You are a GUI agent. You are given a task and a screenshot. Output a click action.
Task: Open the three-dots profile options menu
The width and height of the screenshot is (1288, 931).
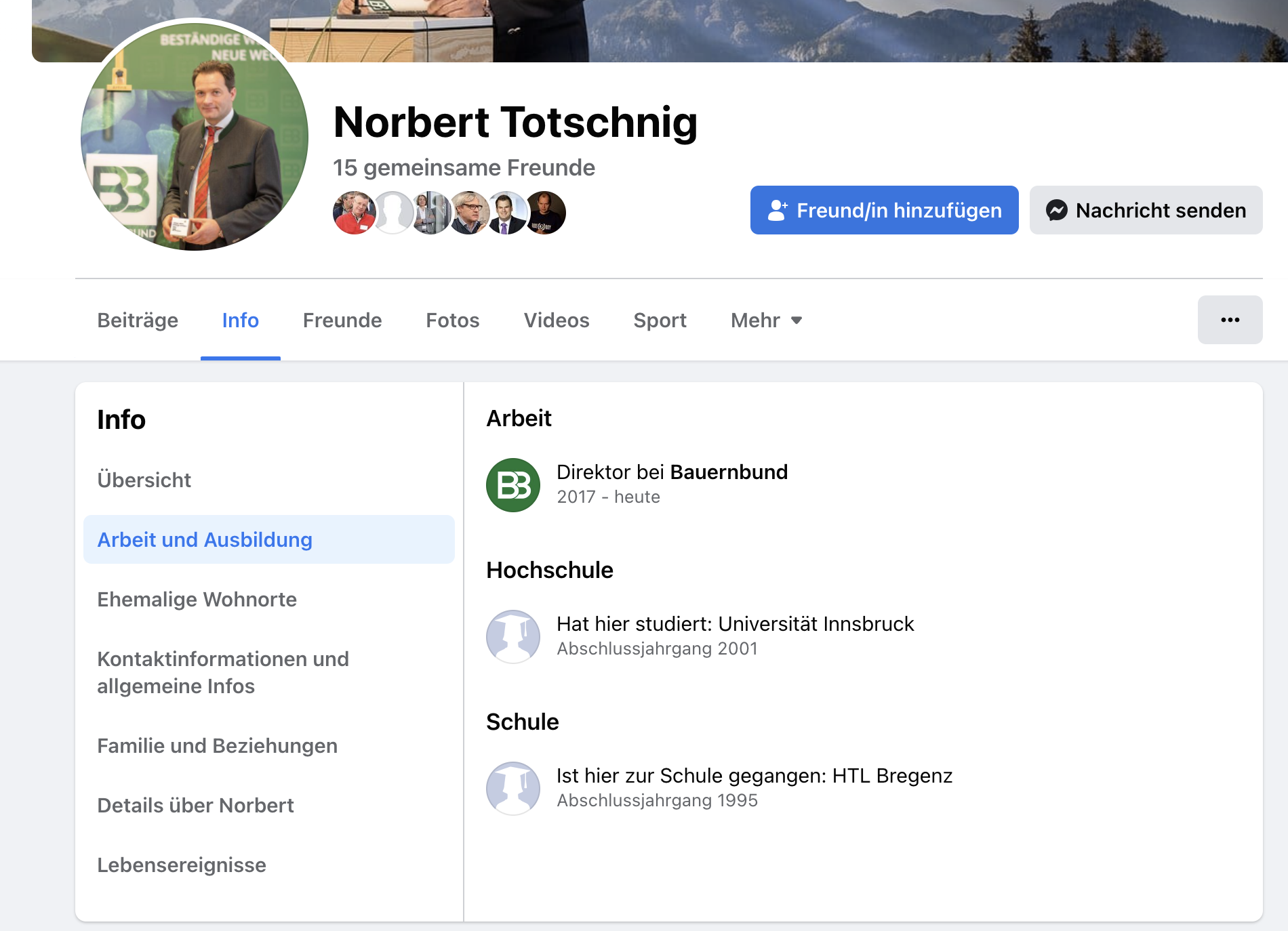tap(1230, 320)
